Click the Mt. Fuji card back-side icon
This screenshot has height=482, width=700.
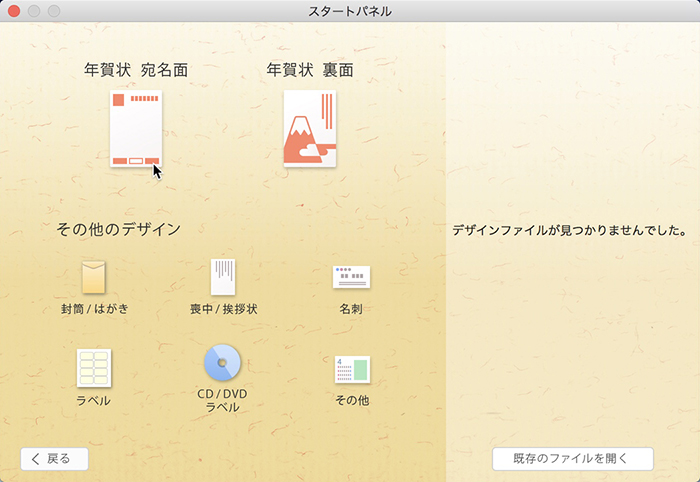[x=310, y=129]
